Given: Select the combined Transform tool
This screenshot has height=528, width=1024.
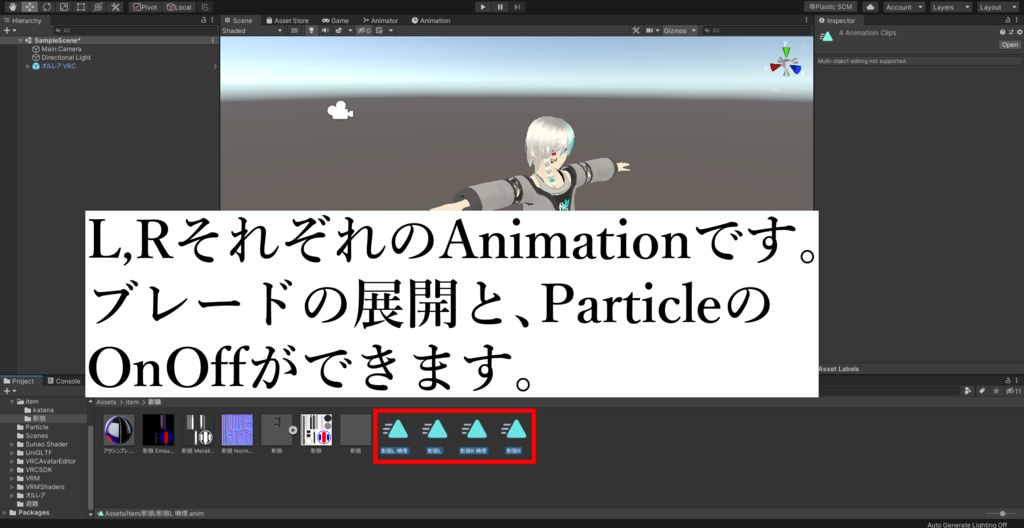Looking at the screenshot, I should [98, 7].
